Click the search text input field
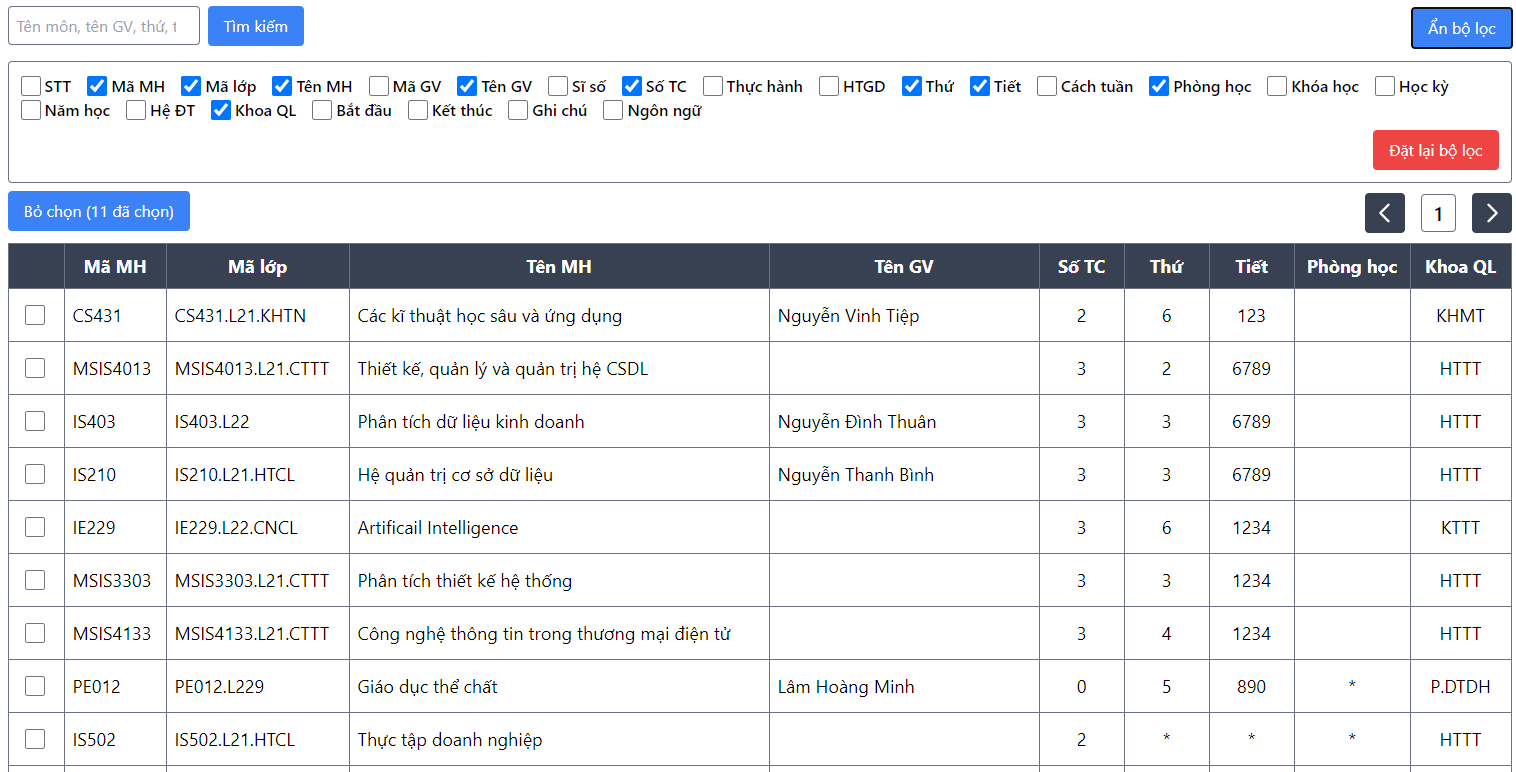 click(x=104, y=26)
